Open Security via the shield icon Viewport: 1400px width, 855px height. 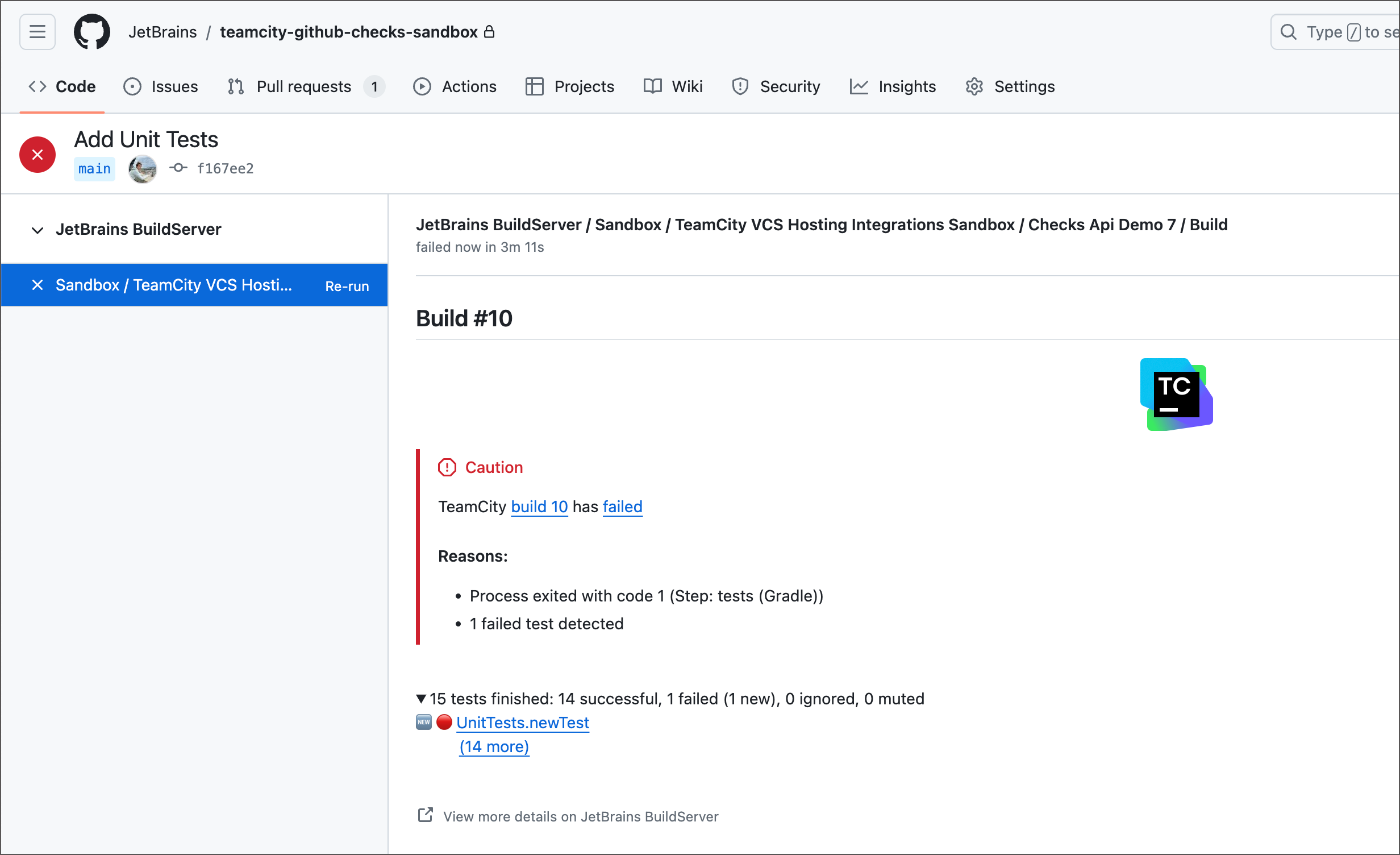740,86
